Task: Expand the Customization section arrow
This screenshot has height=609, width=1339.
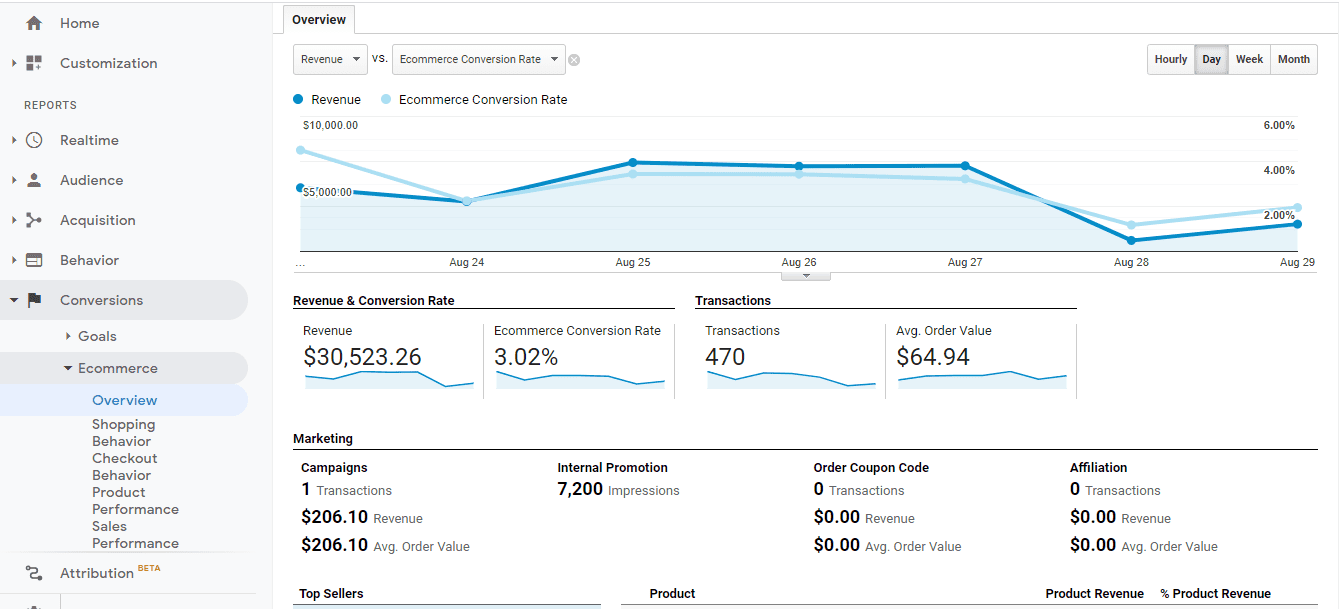Action: pos(14,63)
